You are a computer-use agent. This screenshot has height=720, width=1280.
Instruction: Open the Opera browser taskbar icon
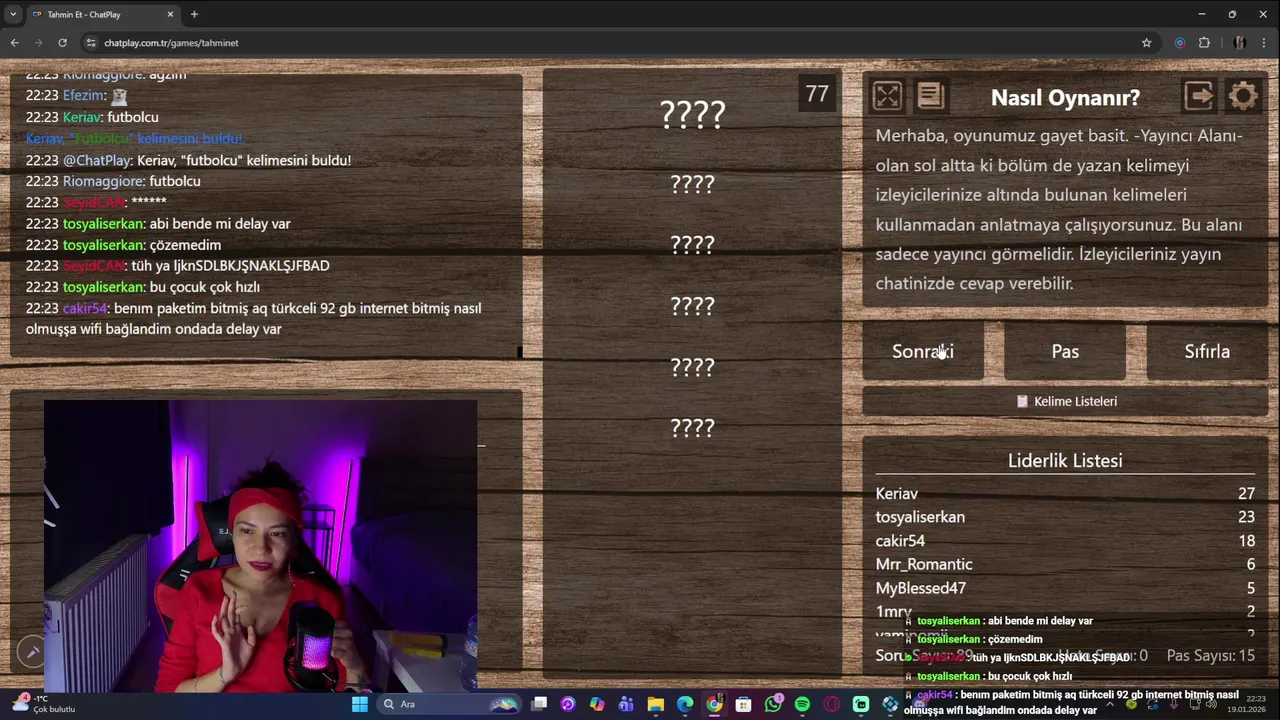[x=831, y=704]
